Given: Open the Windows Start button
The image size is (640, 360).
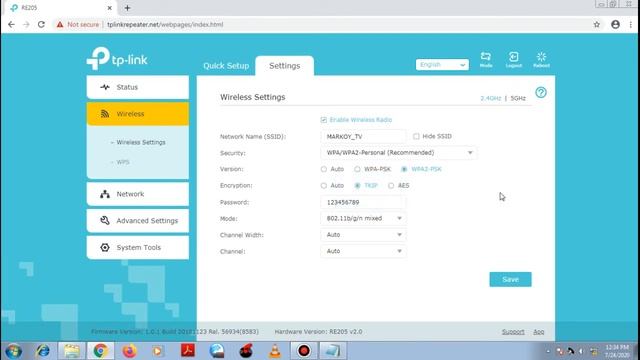Looking at the screenshot, I should click(13, 351).
